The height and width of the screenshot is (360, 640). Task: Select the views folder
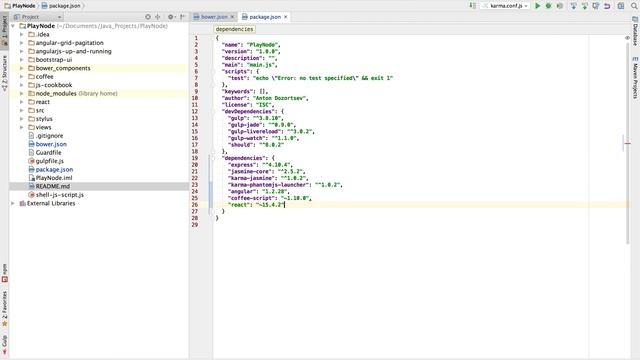43,127
